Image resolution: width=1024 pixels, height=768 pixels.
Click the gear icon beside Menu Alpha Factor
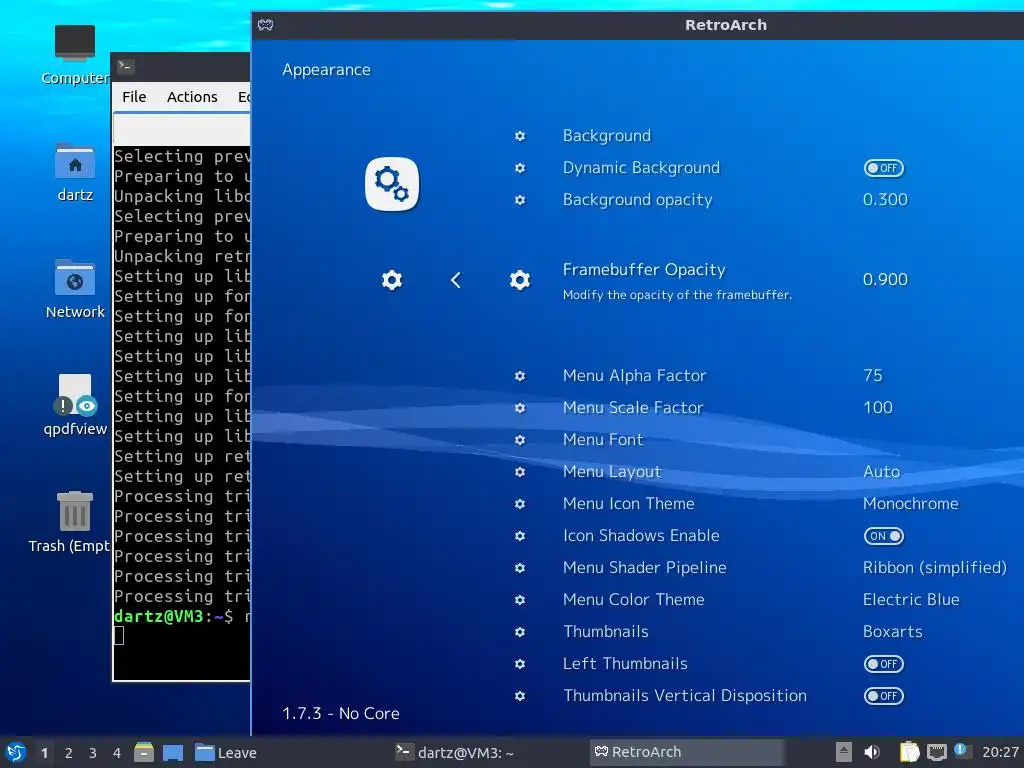520,376
